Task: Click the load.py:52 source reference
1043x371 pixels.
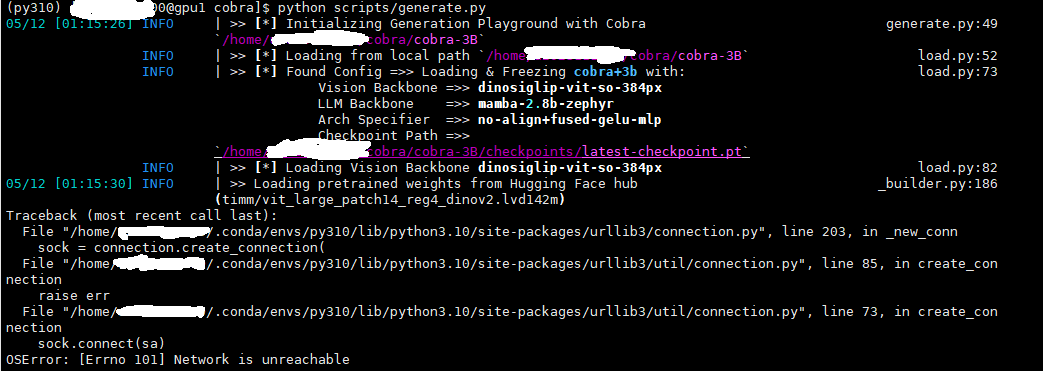Action: tap(957, 56)
